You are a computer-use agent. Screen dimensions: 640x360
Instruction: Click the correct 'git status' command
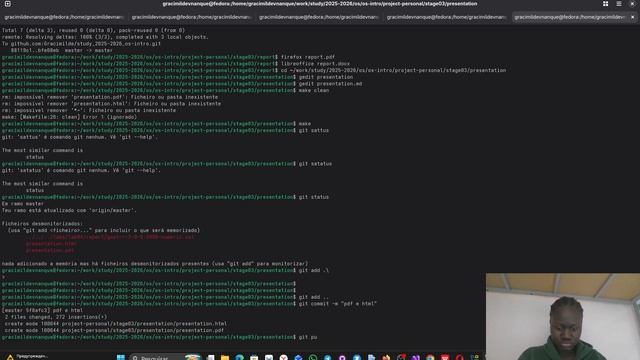click(313, 197)
